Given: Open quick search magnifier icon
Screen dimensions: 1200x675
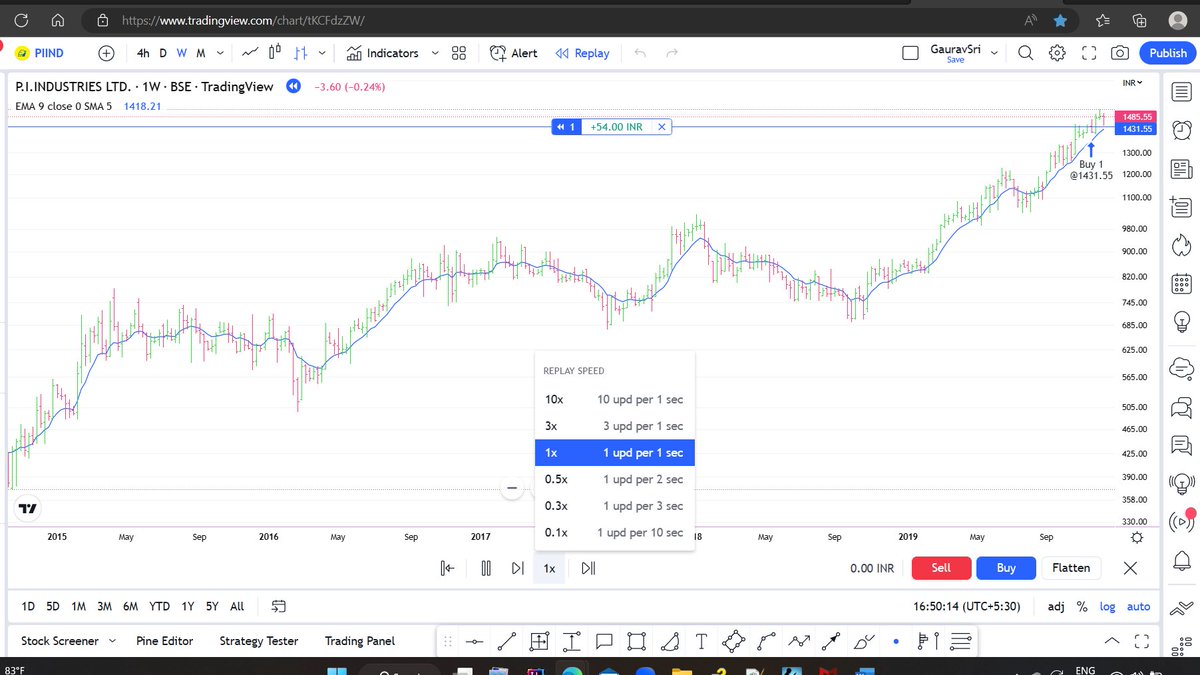Looking at the screenshot, I should pos(1025,53).
